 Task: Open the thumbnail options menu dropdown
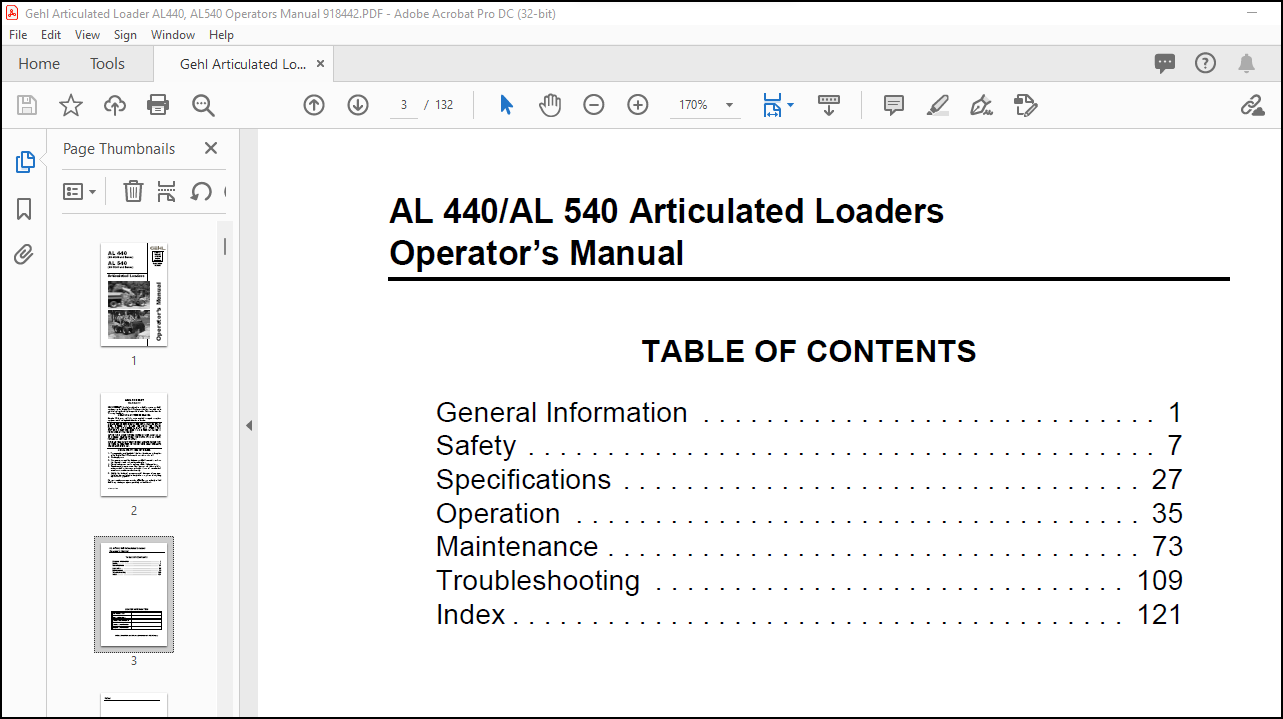tap(80, 191)
